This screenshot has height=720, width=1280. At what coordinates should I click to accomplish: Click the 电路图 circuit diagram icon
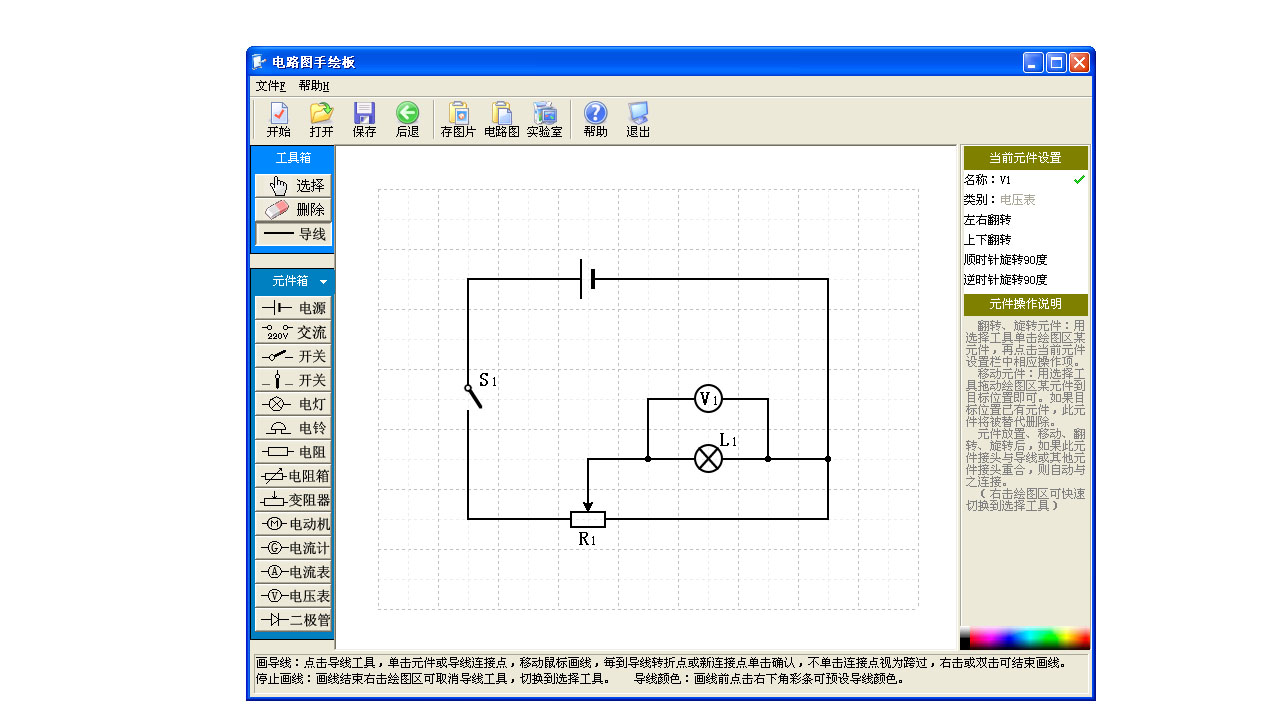tap(501, 120)
